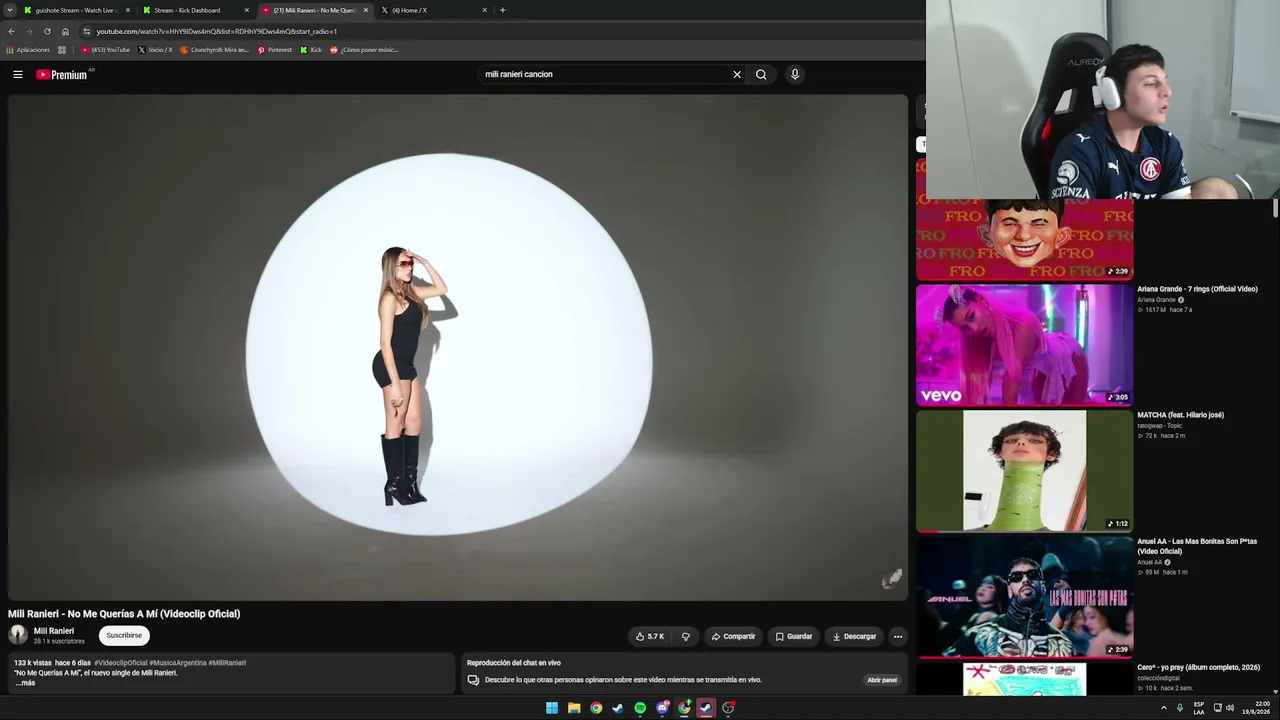Viewport: 1280px width, 720px height.
Task: Save video with Guardar button
Action: pyautogui.click(x=794, y=636)
